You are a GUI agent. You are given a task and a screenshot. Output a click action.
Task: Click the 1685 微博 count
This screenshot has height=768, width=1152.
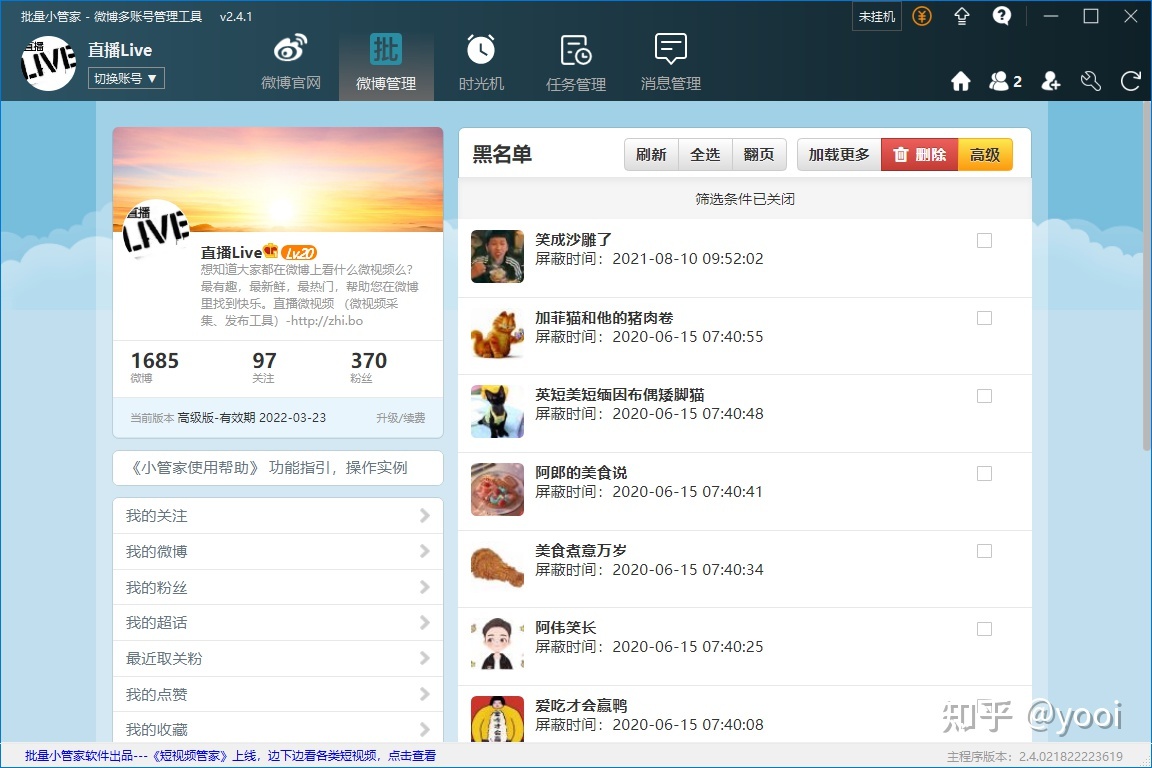(x=154, y=367)
